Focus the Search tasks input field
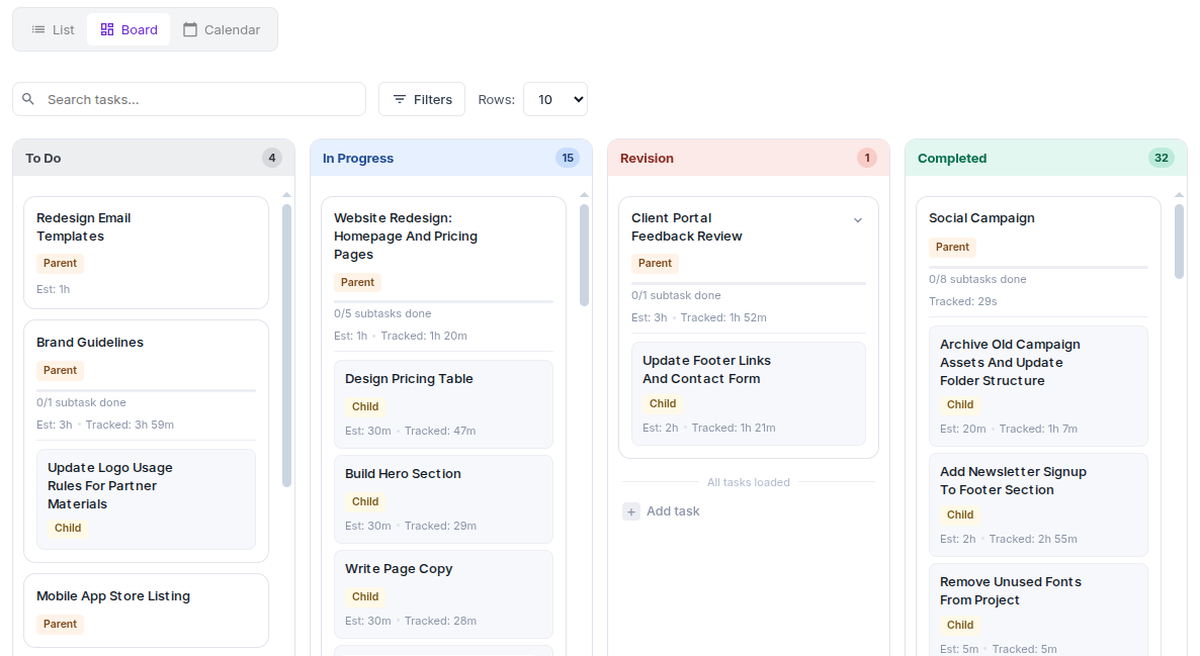Viewport: 1200px width, 656px height. 189,99
